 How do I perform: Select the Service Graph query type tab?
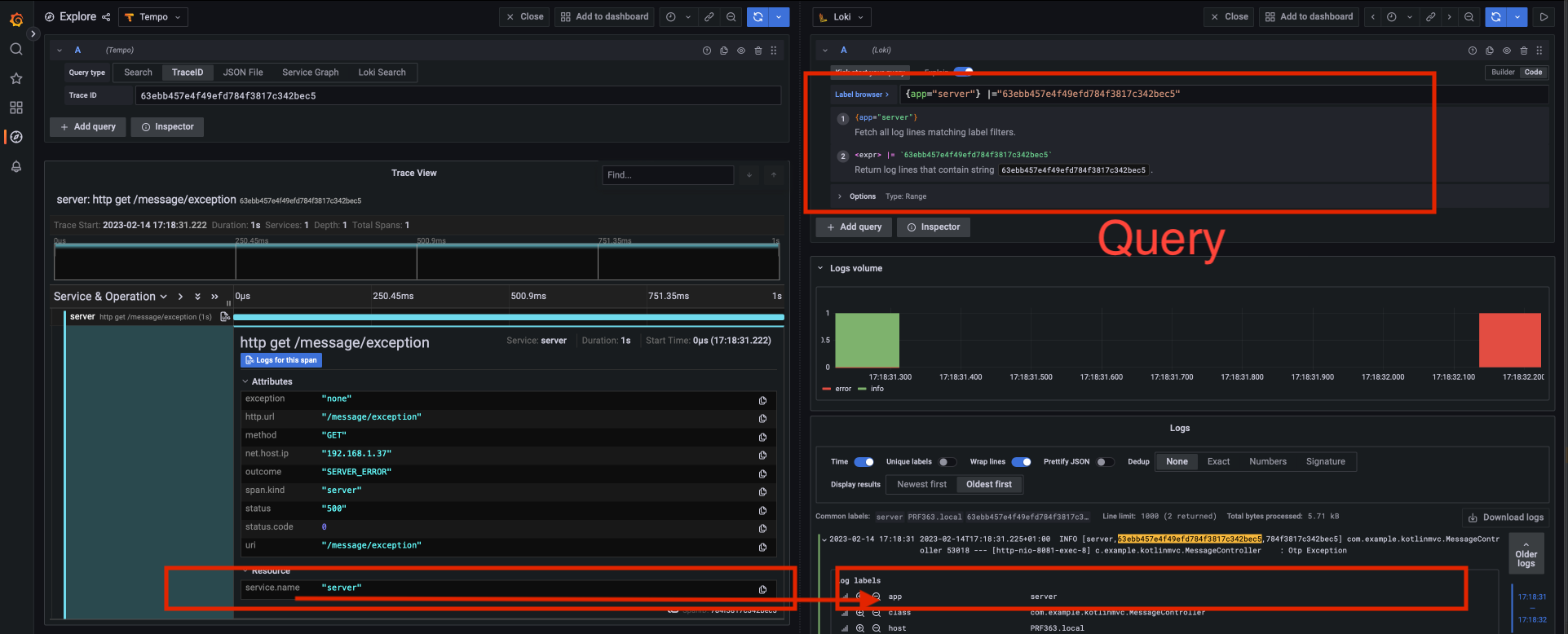pos(310,73)
